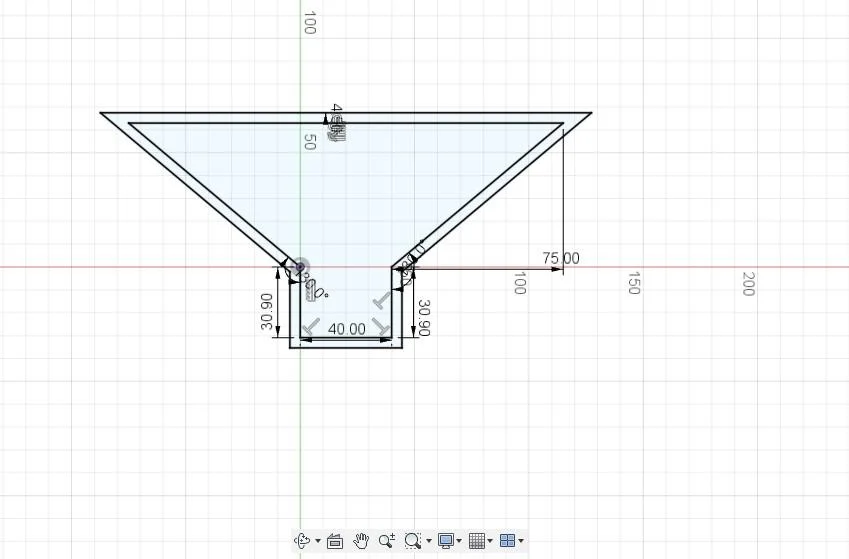Viewport: 849px width, 559px height.
Task: Open the Display Settings monitor icon
Action: pyautogui.click(x=446, y=541)
